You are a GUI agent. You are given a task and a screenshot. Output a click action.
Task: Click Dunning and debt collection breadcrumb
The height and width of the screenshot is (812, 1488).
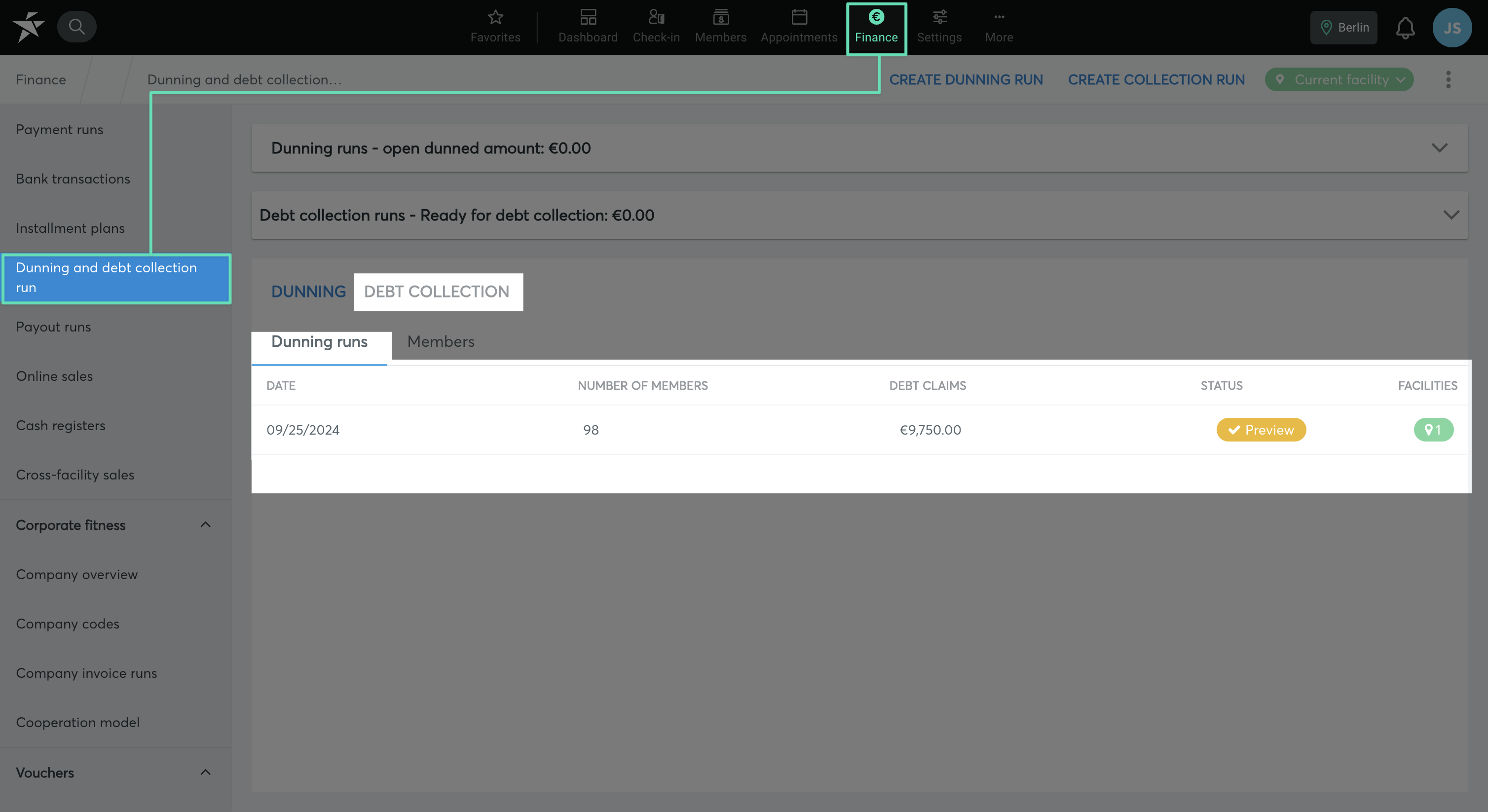(244, 80)
